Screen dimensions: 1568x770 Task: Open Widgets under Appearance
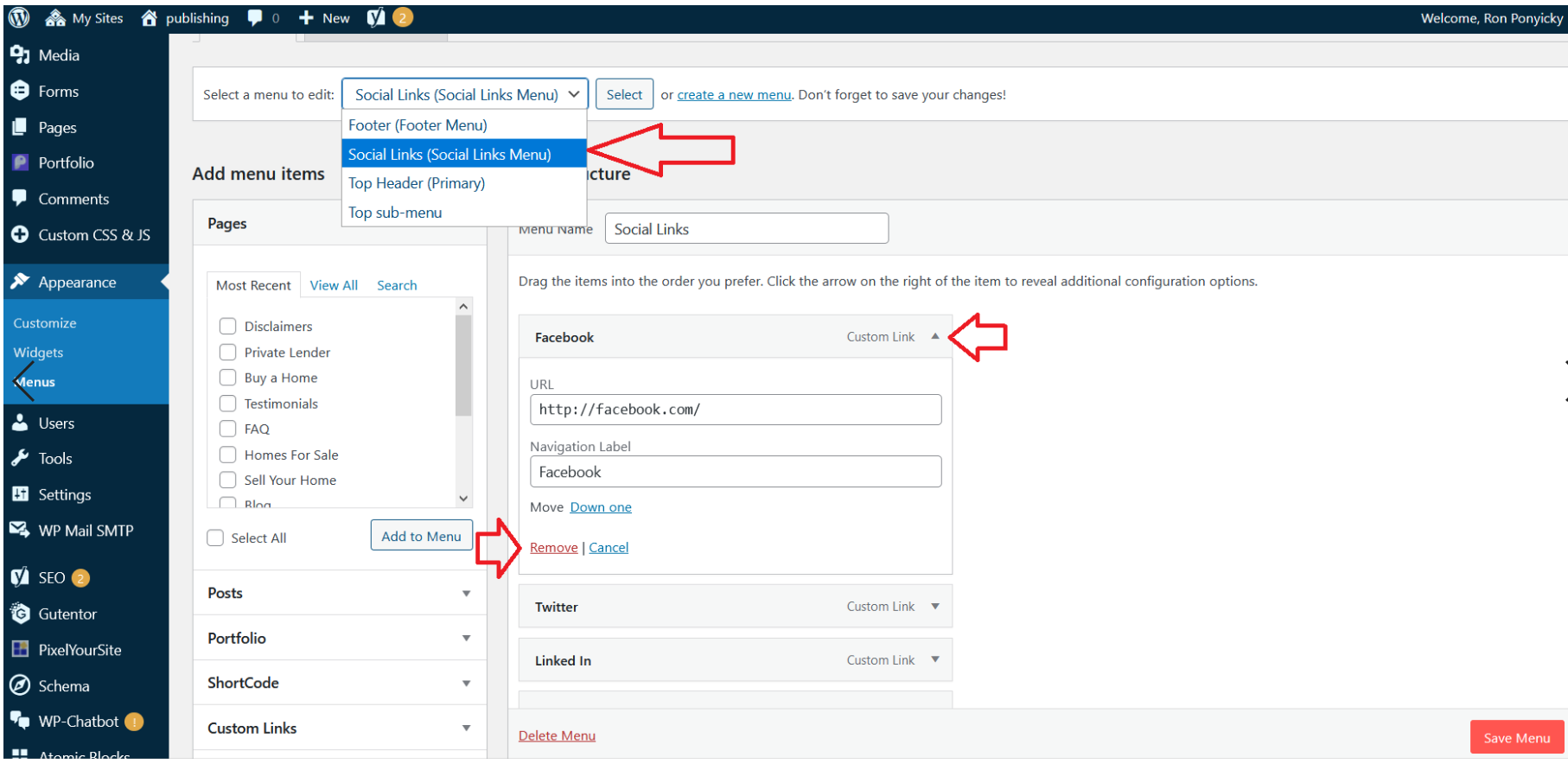pyautogui.click(x=38, y=352)
